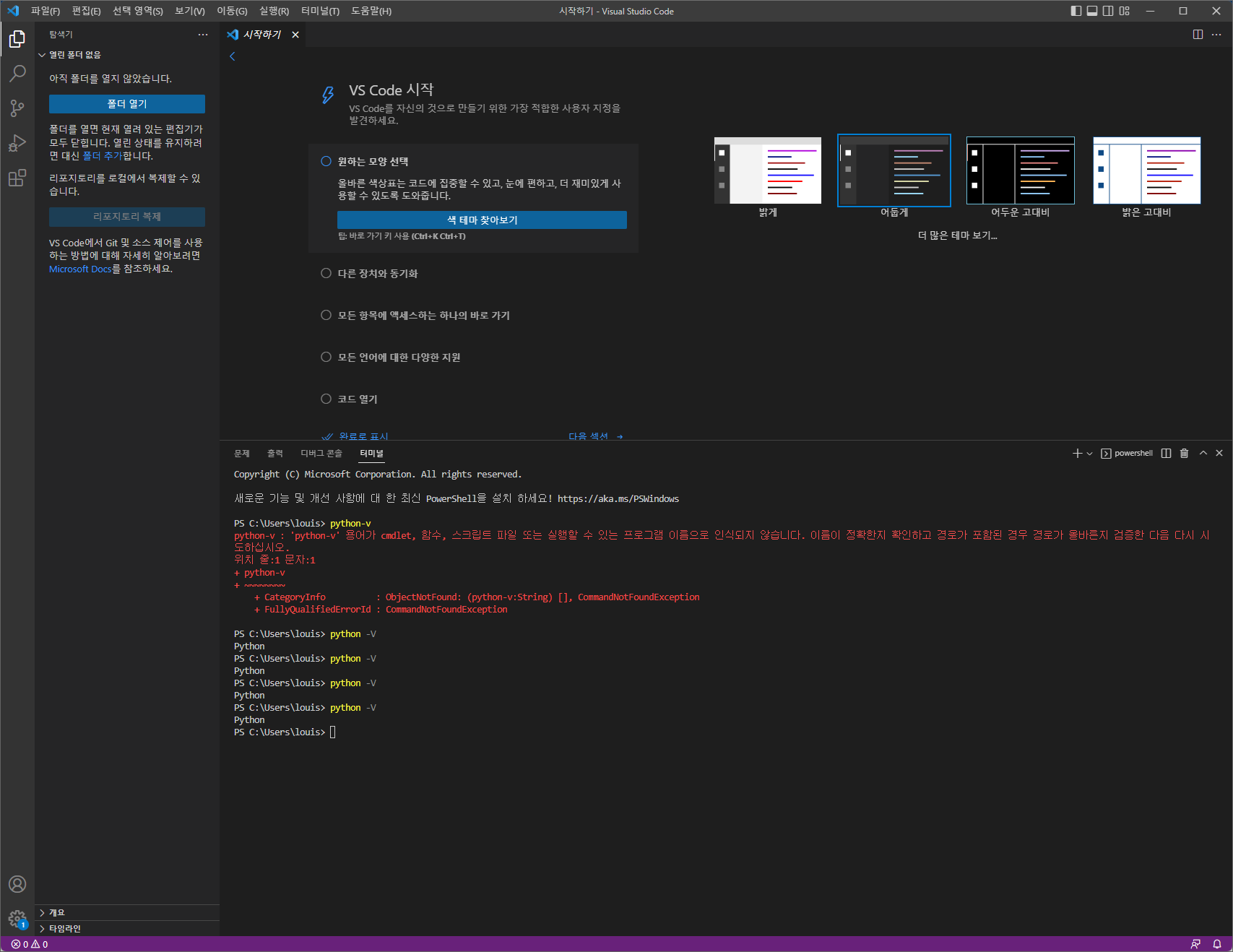Open the Accounts menu icon
1233x952 pixels.
(17, 884)
